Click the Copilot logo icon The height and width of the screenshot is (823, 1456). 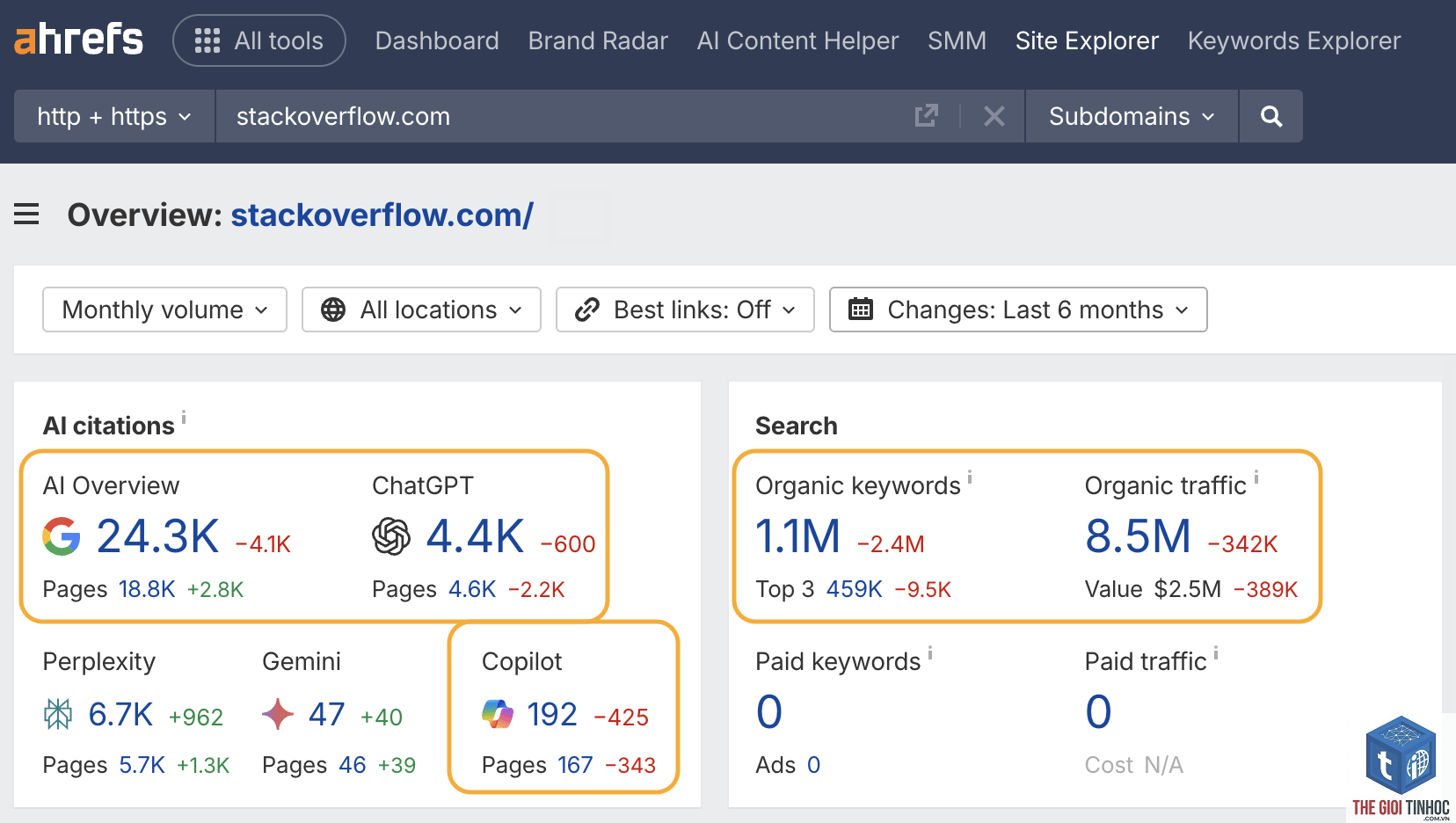pyautogui.click(x=498, y=714)
